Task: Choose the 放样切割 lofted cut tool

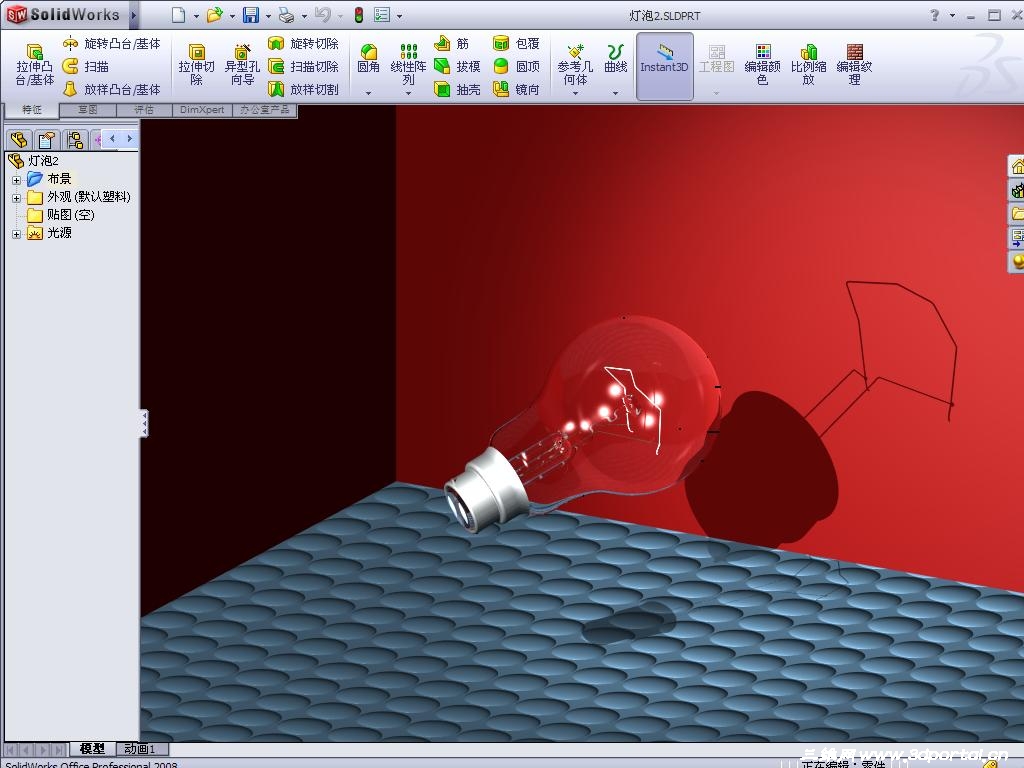Action: [x=304, y=89]
